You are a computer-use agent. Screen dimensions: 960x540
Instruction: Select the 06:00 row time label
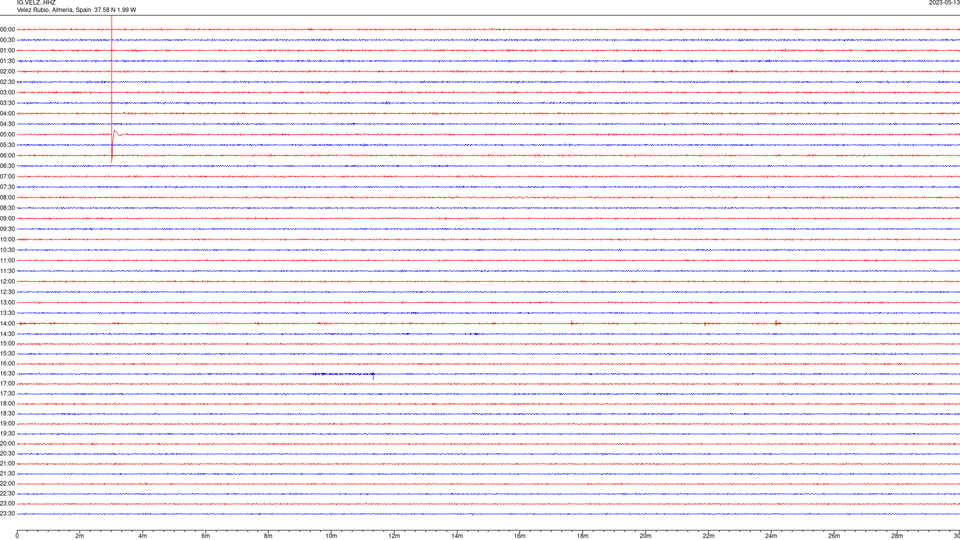(x=7, y=156)
